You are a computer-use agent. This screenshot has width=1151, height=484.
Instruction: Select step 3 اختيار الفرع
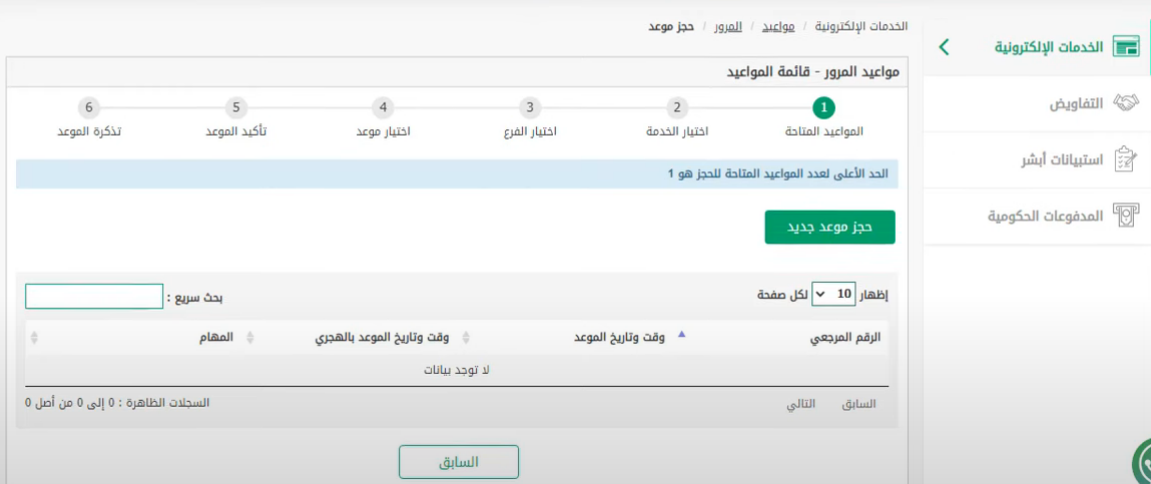529,118
